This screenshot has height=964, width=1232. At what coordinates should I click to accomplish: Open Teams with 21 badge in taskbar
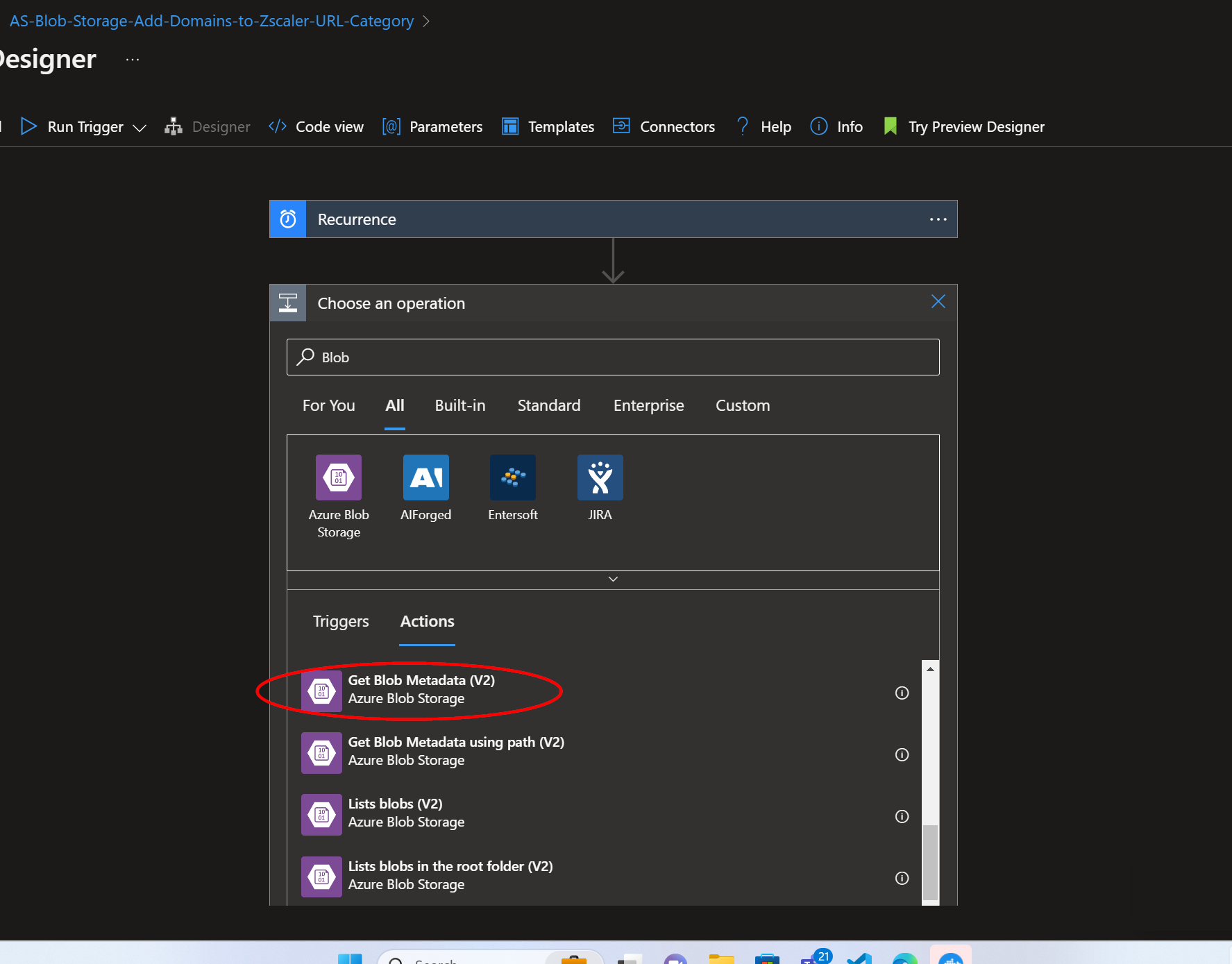pos(815,958)
